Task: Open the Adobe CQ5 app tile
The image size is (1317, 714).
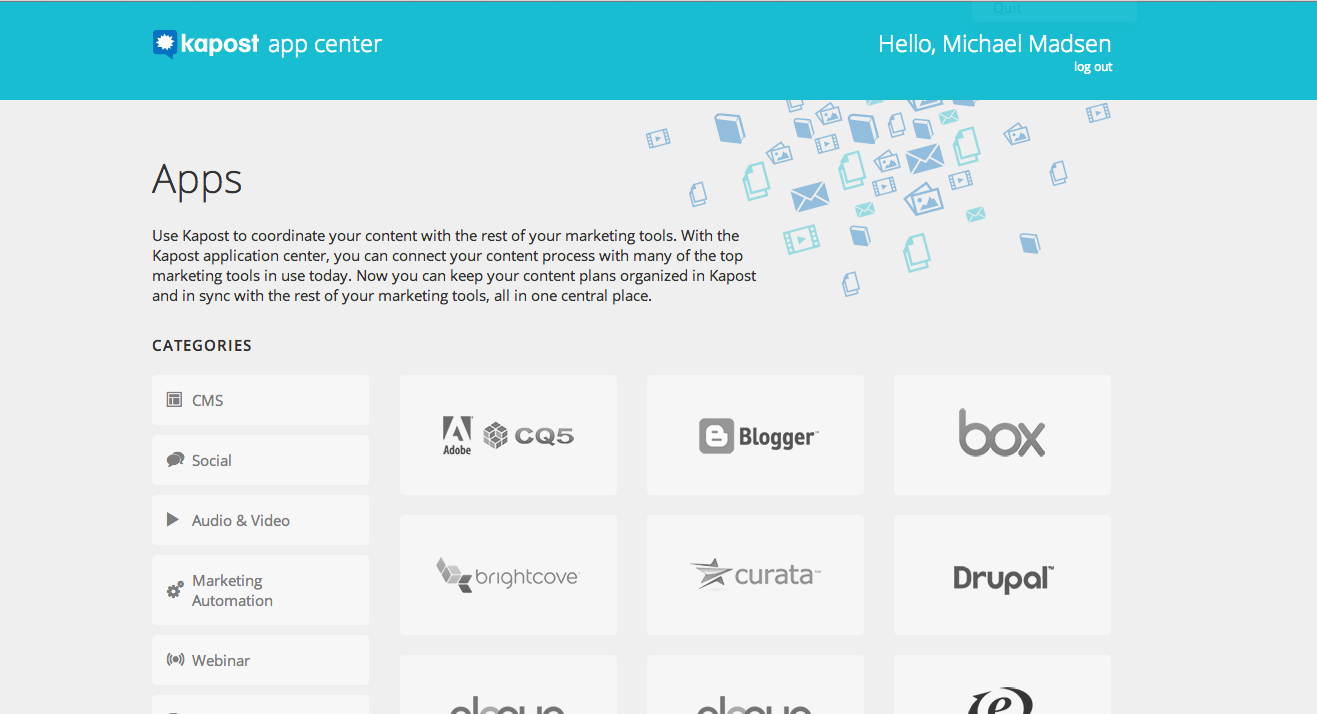Action: pos(508,435)
